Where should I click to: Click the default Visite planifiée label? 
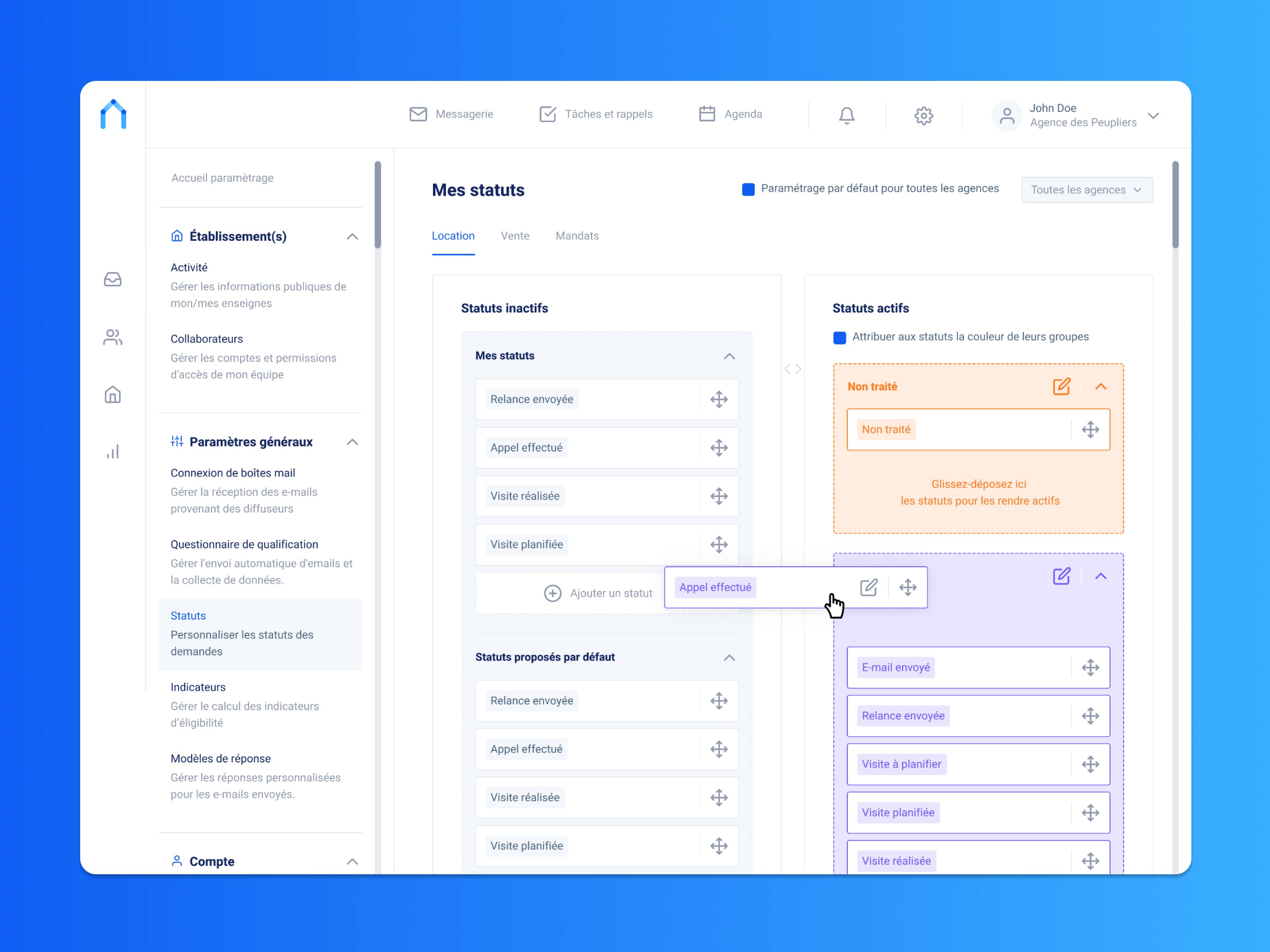click(x=527, y=846)
